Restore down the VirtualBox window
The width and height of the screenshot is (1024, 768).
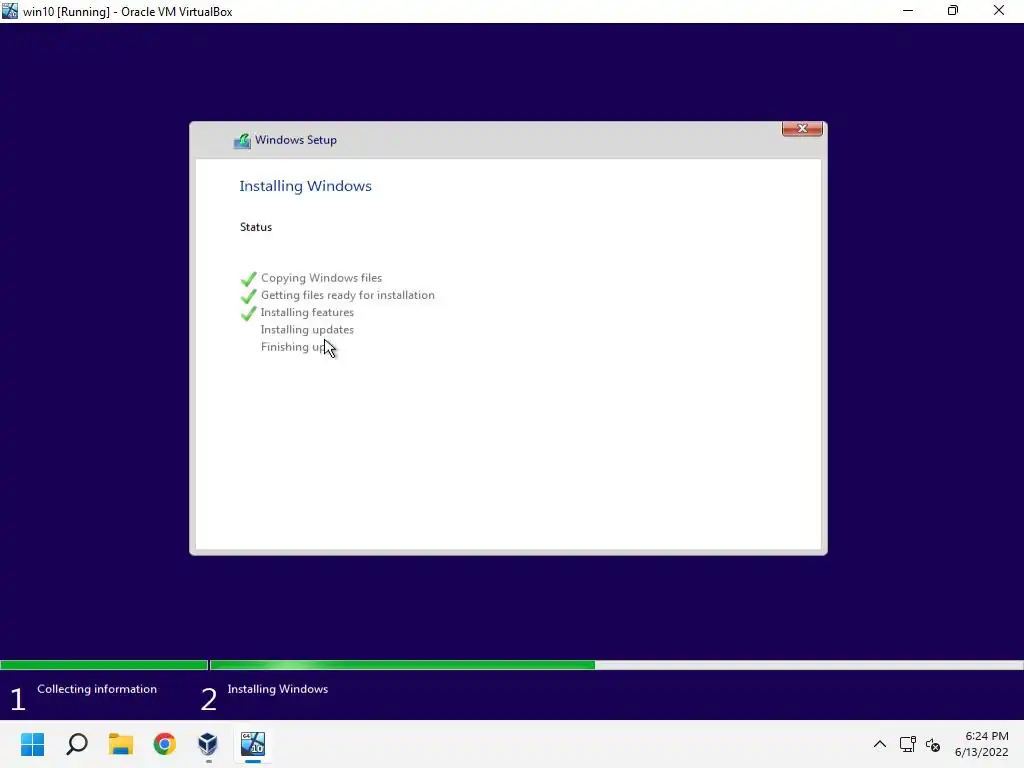point(953,11)
